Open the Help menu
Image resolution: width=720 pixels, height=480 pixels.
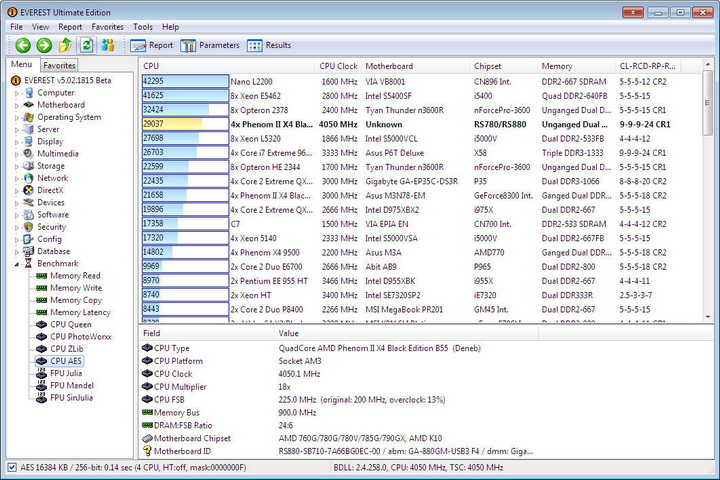tap(170, 27)
